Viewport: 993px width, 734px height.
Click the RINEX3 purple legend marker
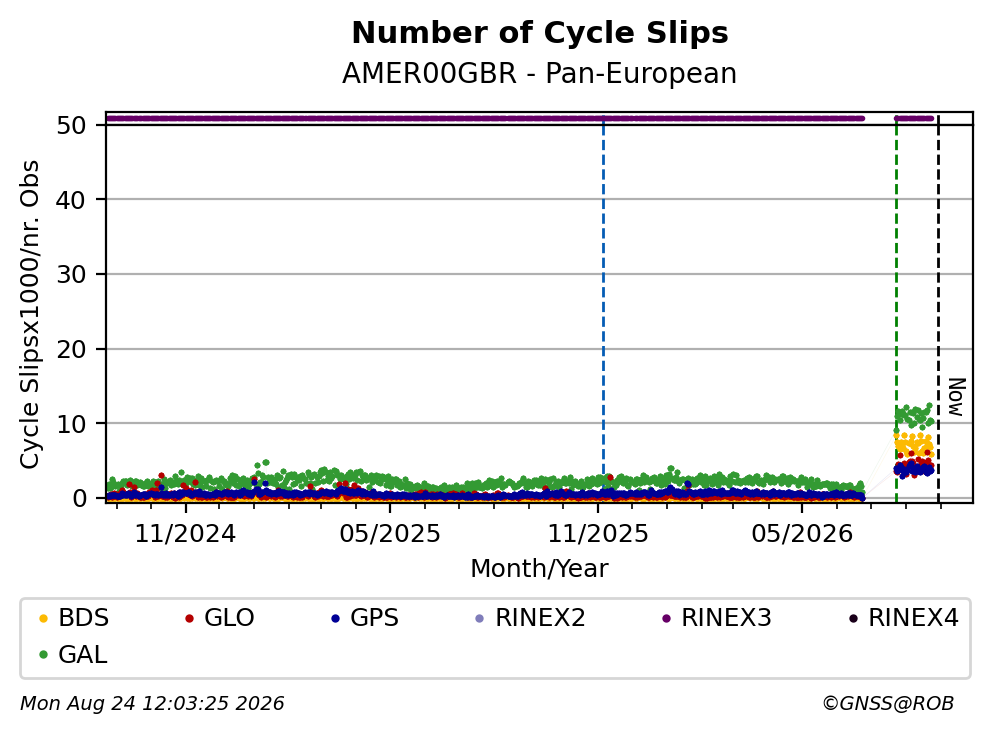click(x=666, y=618)
